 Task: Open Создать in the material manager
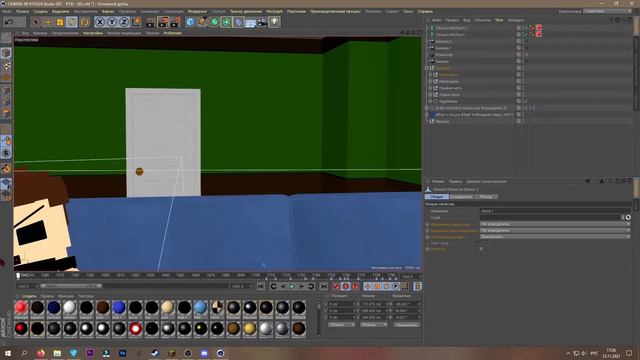29,296
